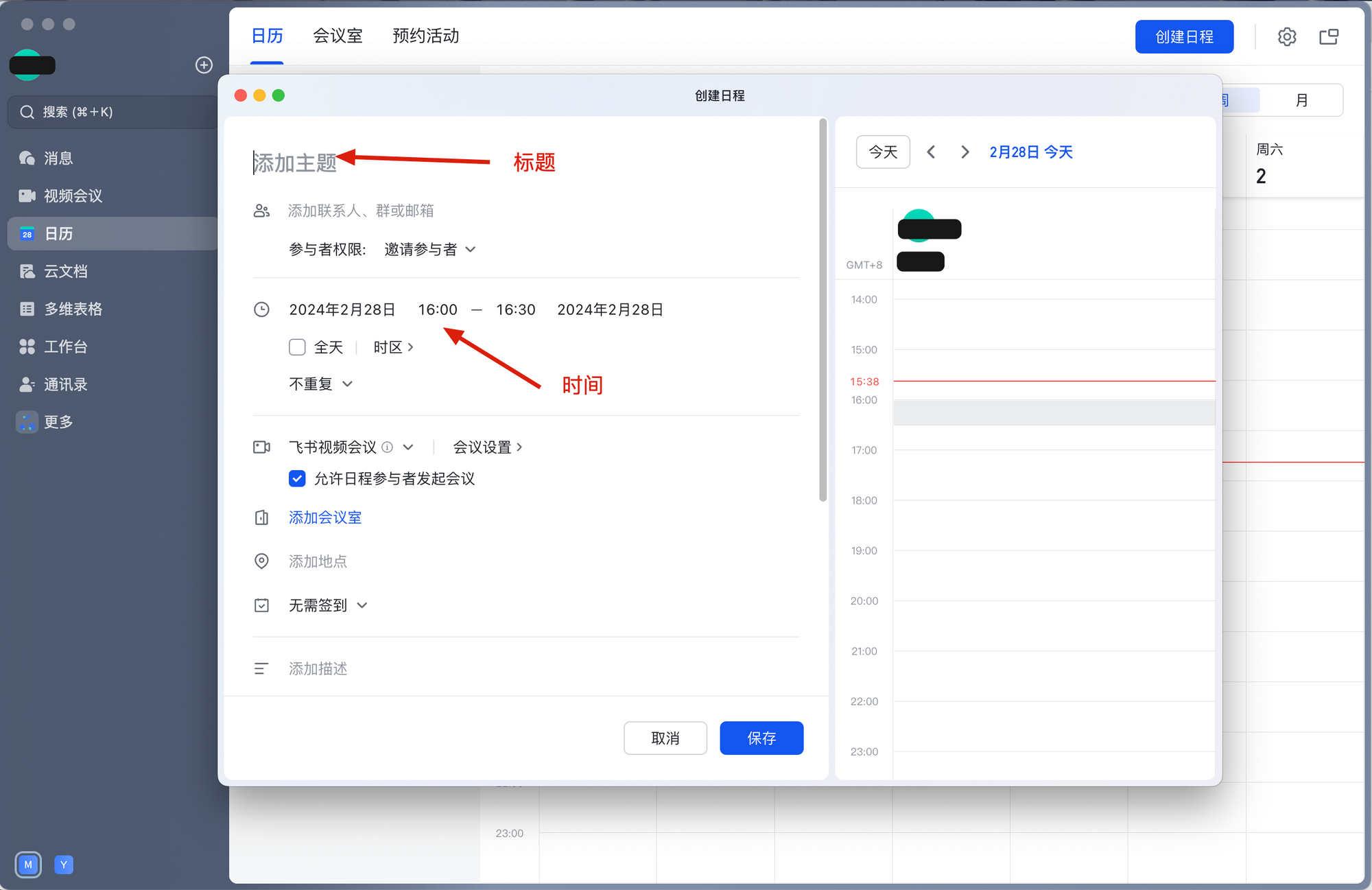Switch to the 预约活动 tab
Image resolution: width=1372 pixels, height=890 pixels.
pos(425,36)
